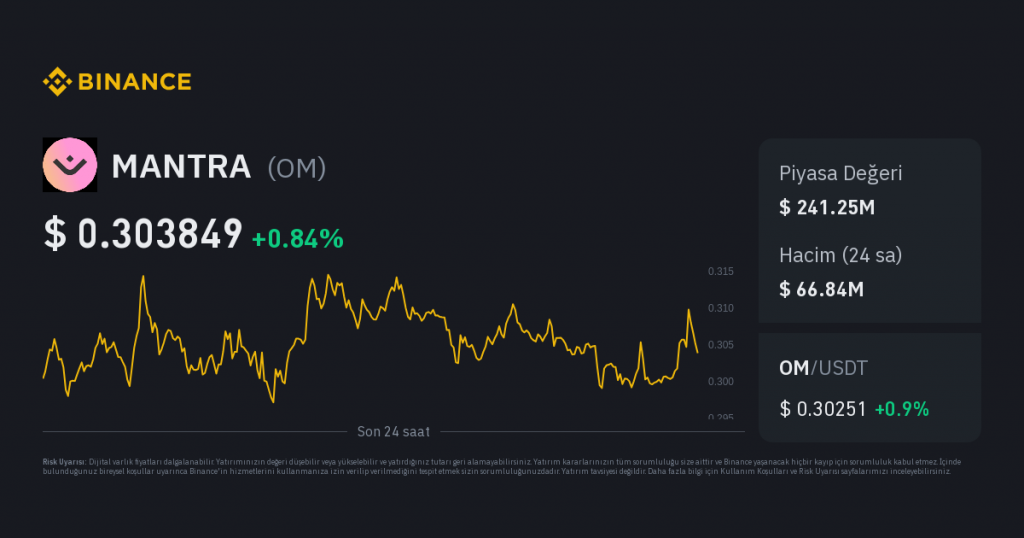Viewport: 1024px width, 538px height.
Task: Click the Piyasa Değeri label
Action: (840, 174)
